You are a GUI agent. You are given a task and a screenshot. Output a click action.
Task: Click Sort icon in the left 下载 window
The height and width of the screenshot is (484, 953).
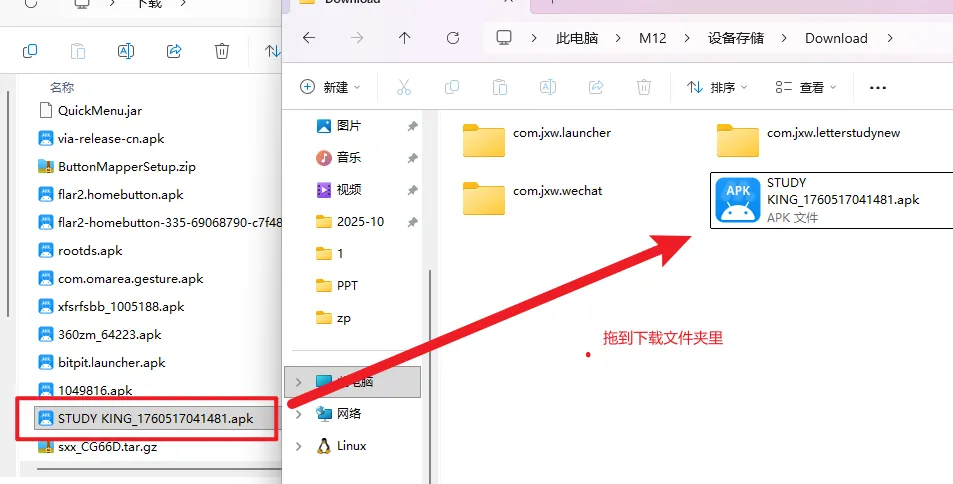point(272,51)
